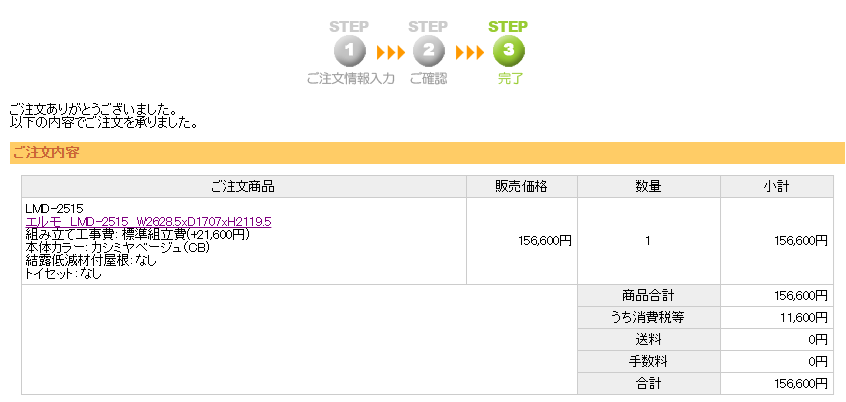Image resolution: width=846 pixels, height=402 pixels.
Task: Click the STEP 1 circle icon
Action: pyautogui.click(x=350, y=51)
